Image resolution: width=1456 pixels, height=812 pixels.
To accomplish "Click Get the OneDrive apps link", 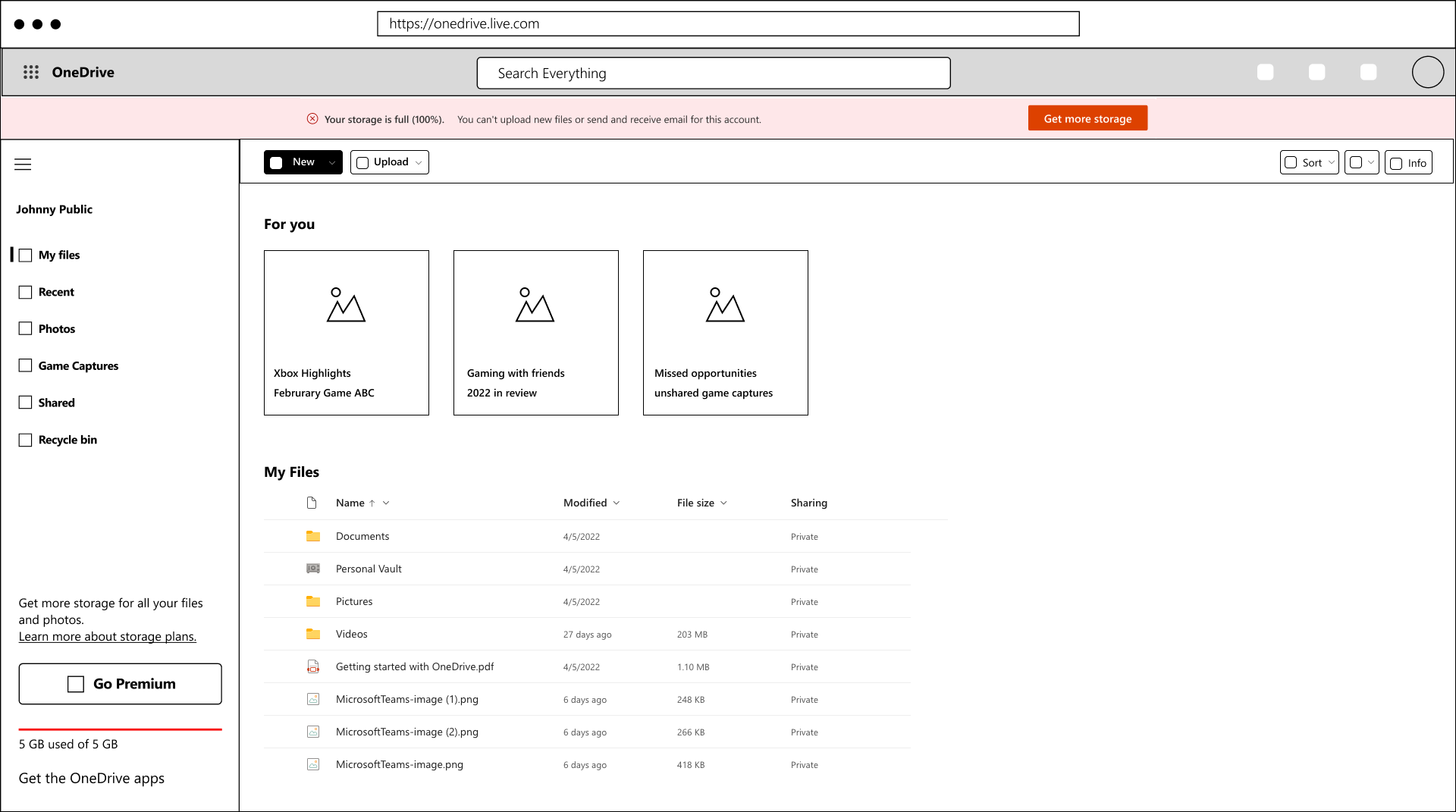I will (92, 779).
